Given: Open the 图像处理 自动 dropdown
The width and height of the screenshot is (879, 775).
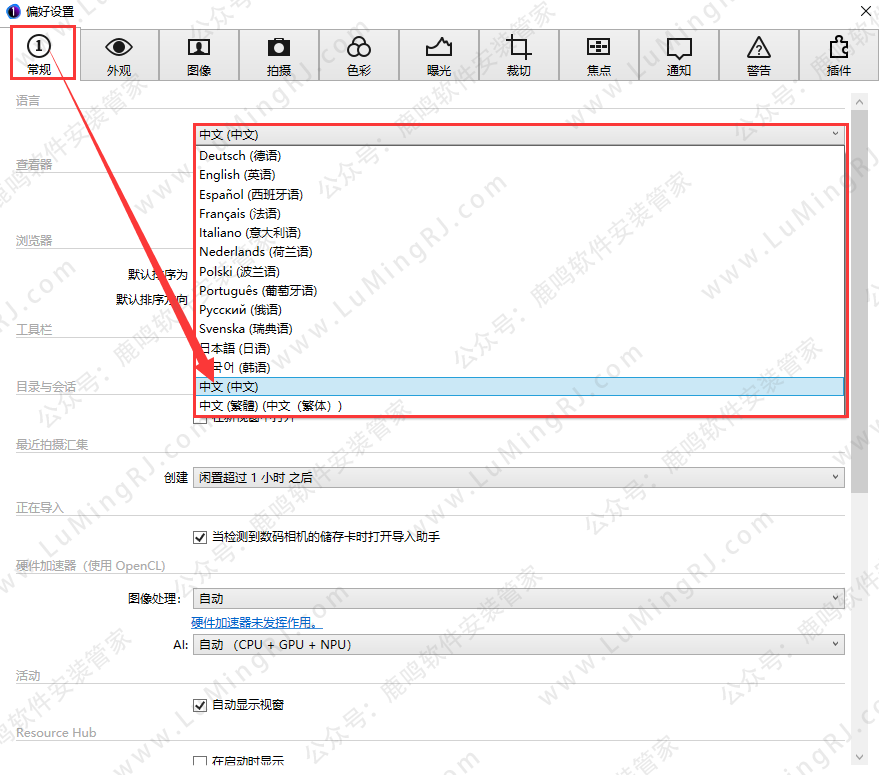Looking at the screenshot, I should [x=518, y=599].
